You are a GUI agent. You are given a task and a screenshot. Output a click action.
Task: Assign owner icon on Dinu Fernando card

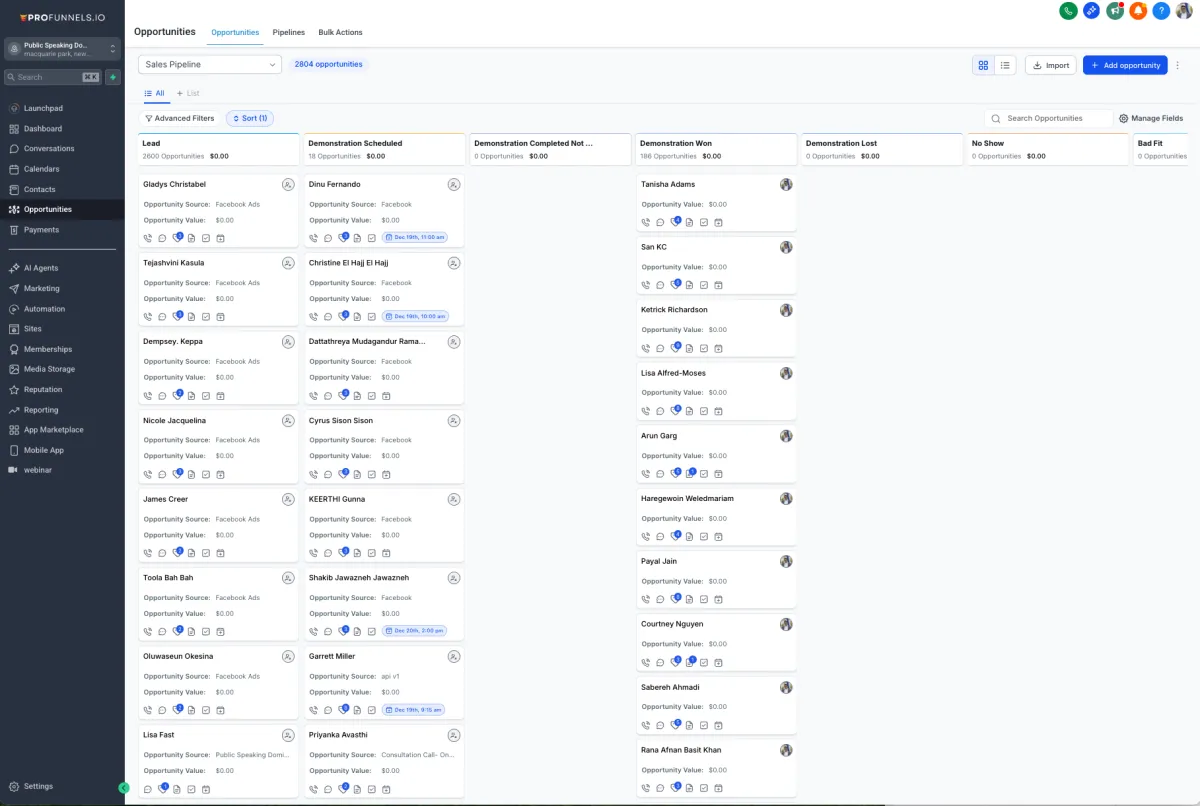click(x=454, y=185)
